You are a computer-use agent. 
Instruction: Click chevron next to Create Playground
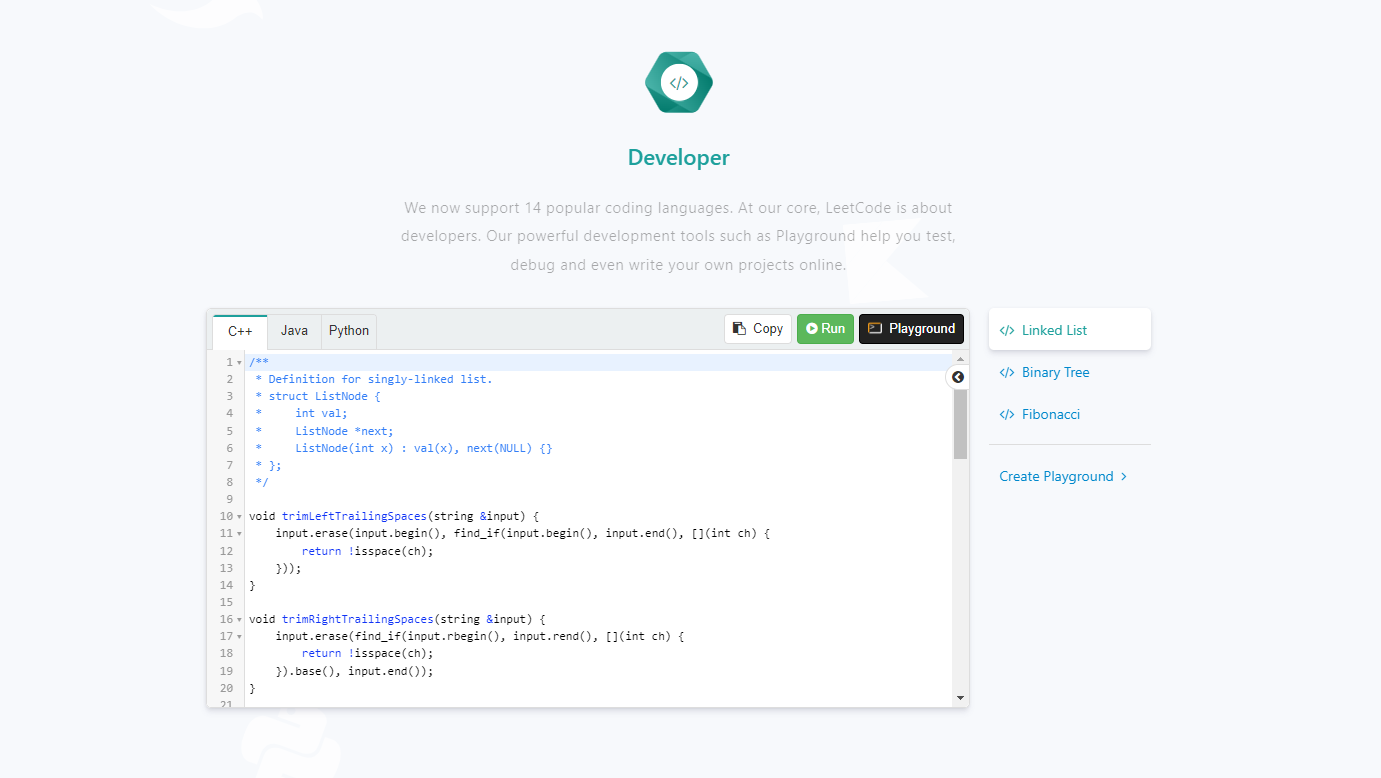point(1124,476)
